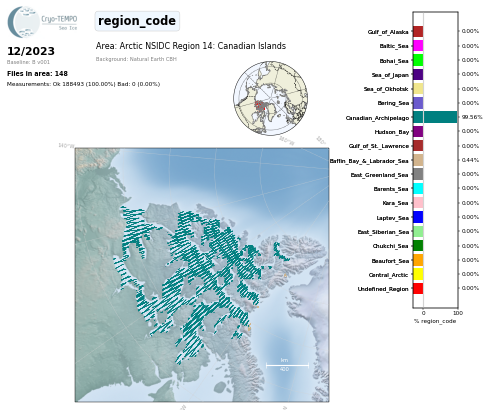Click the magenta Baltic_Sea swatch
This screenshot has height=410, width=492.
click(418, 46)
